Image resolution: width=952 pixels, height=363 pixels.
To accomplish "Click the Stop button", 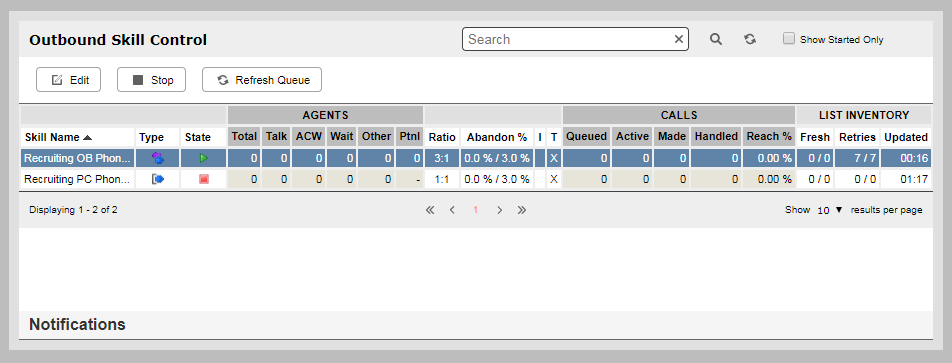I will (151, 80).
